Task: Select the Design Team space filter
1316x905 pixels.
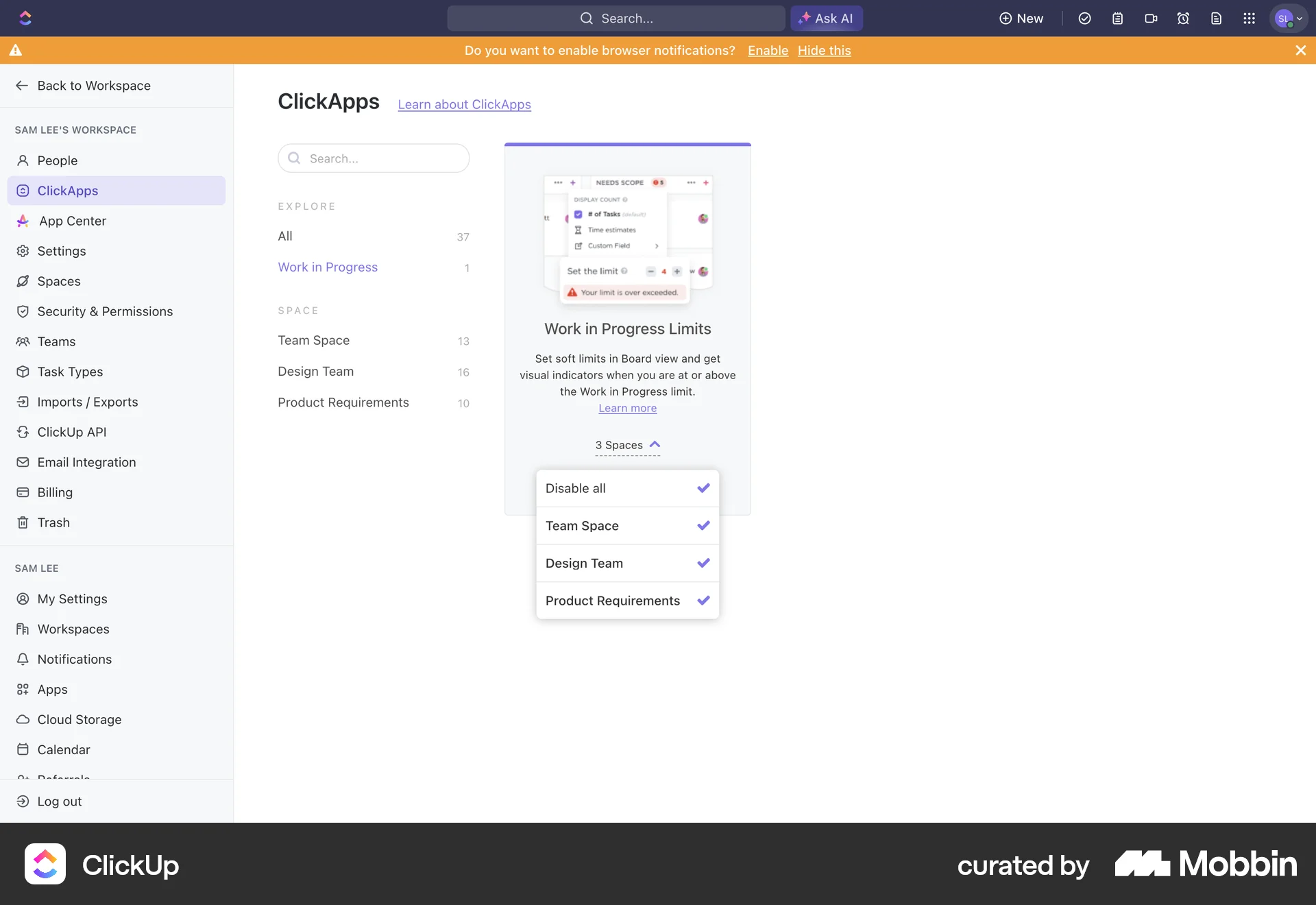Action: 316,371
